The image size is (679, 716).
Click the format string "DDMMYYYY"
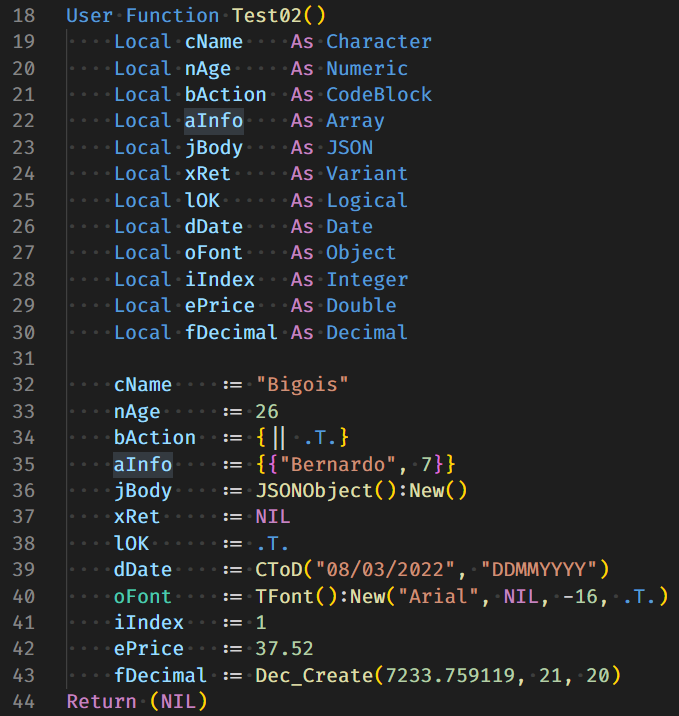pos(539,570)
